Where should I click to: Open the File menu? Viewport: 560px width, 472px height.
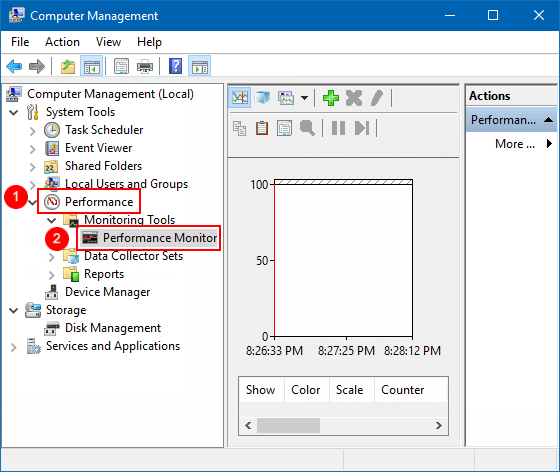click(20, 42)
